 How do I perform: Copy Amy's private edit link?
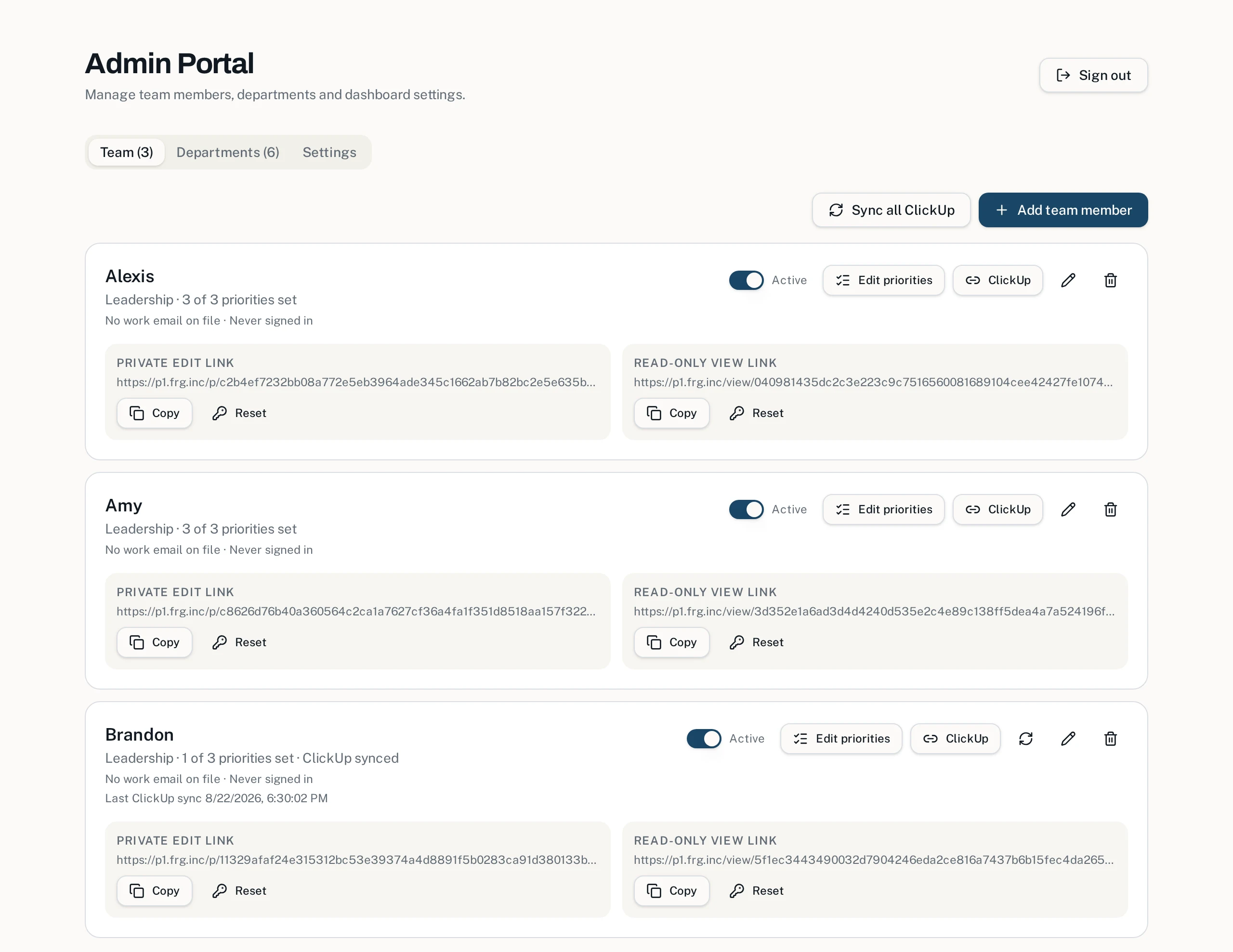[154, 642]
